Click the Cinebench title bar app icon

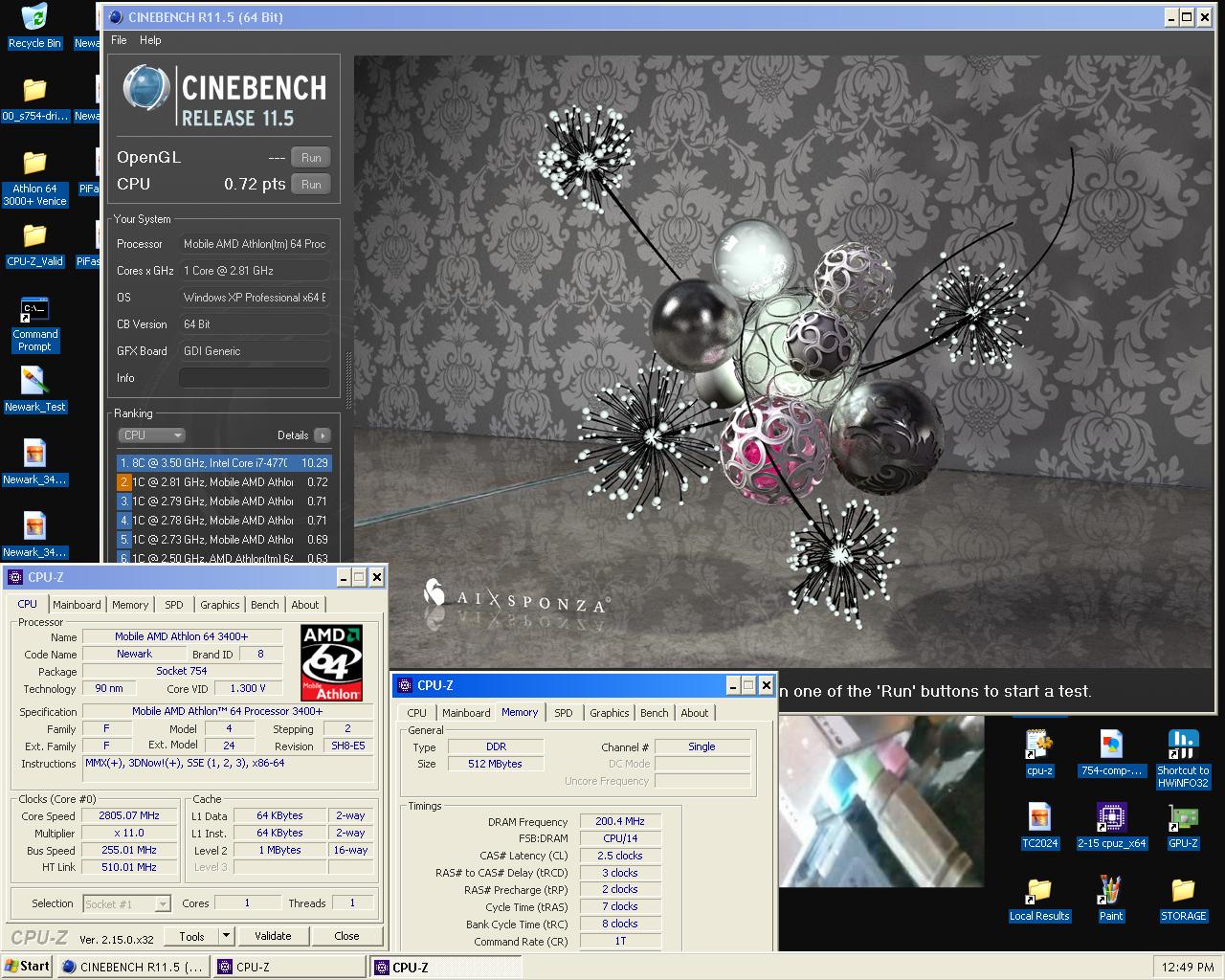click(x=116, y=17)
